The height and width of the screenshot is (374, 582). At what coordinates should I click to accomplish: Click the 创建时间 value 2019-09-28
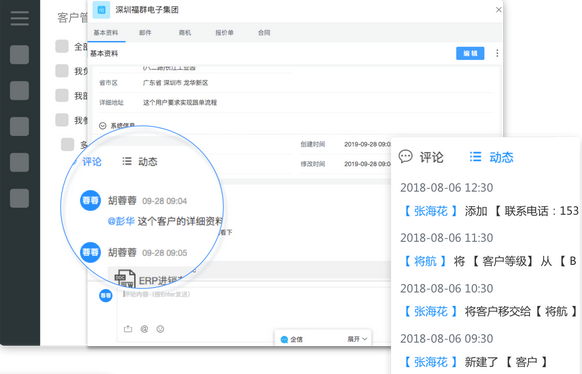tap(367, 144)
